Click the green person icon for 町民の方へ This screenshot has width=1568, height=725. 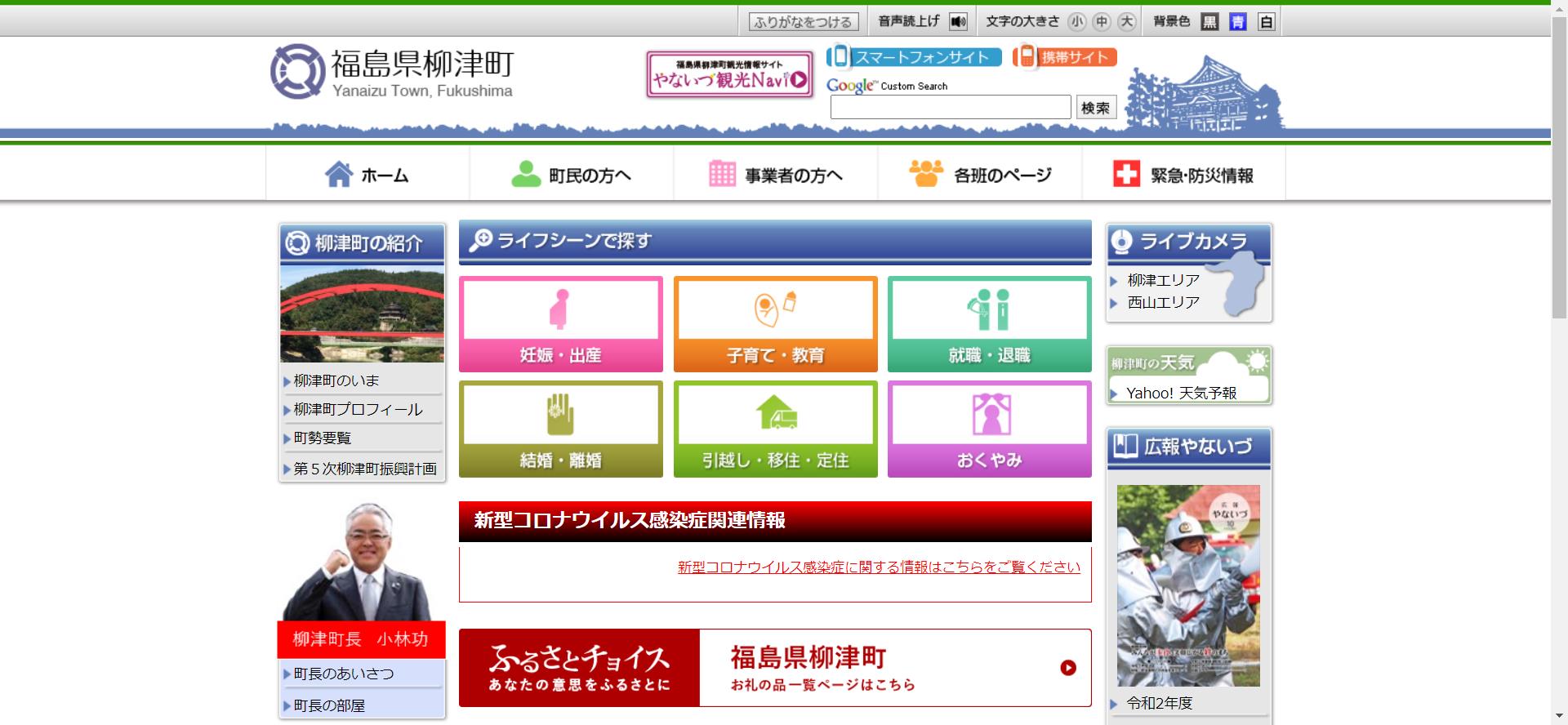pos(526,174)
